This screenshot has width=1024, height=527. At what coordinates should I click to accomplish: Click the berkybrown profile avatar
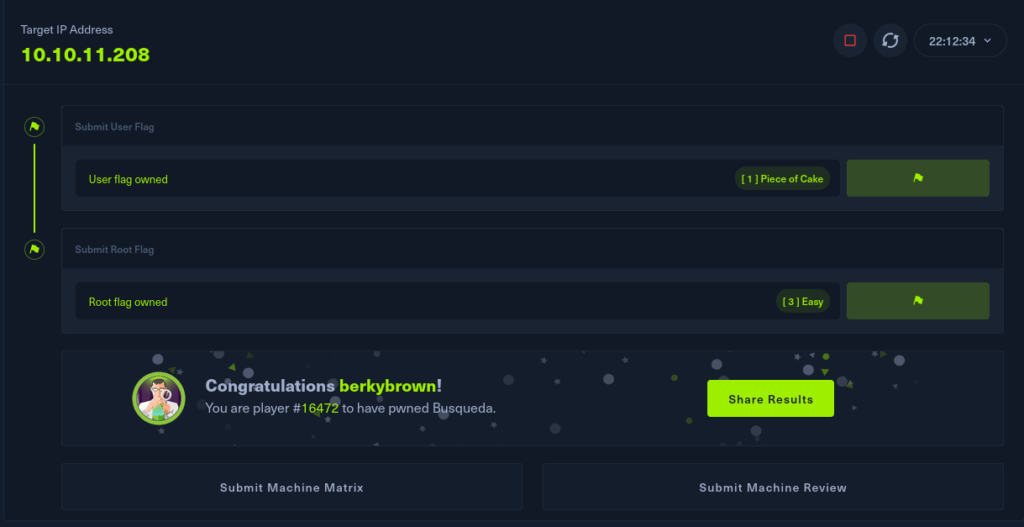(x=158, y=397)
